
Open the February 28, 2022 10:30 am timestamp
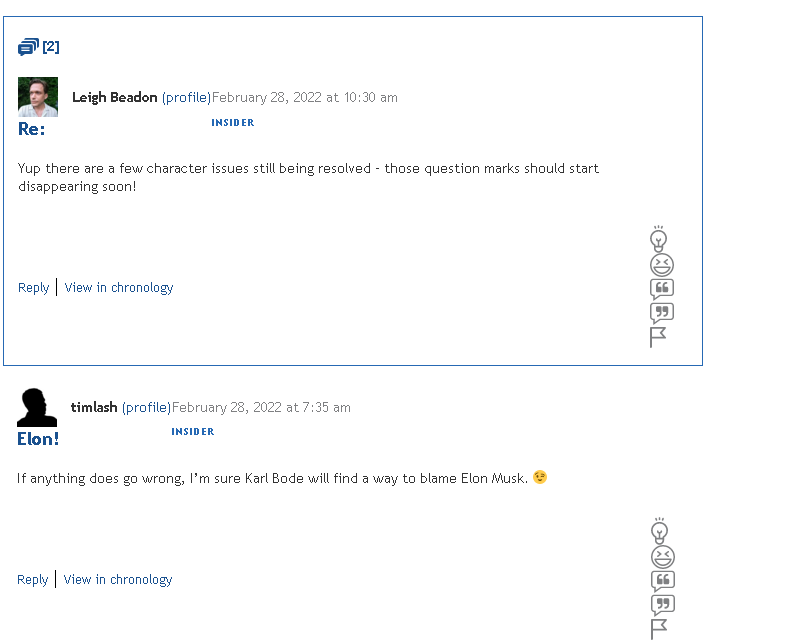(x=305, y=98)
